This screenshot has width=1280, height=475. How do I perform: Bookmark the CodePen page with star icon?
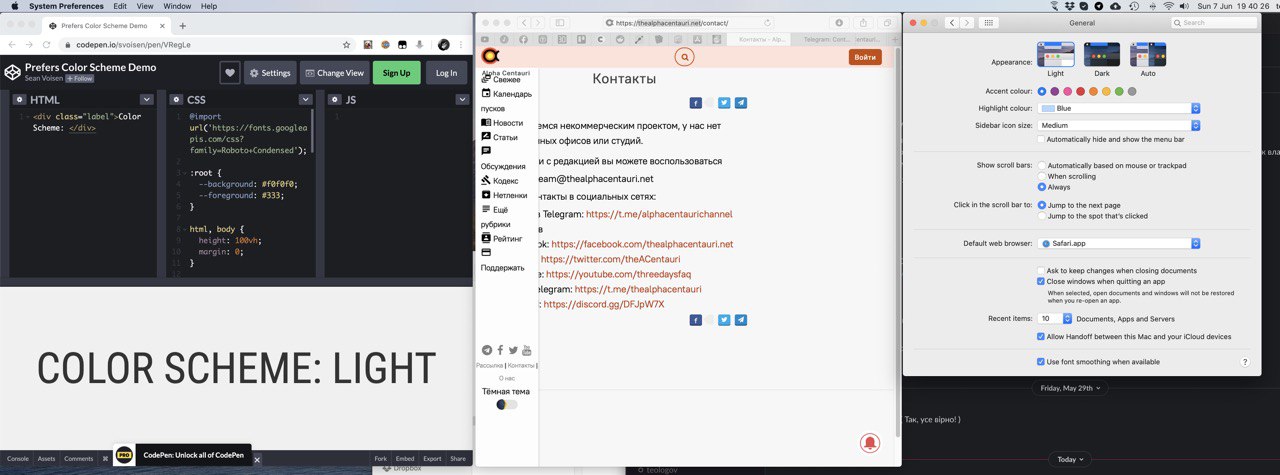click(346, 44)
